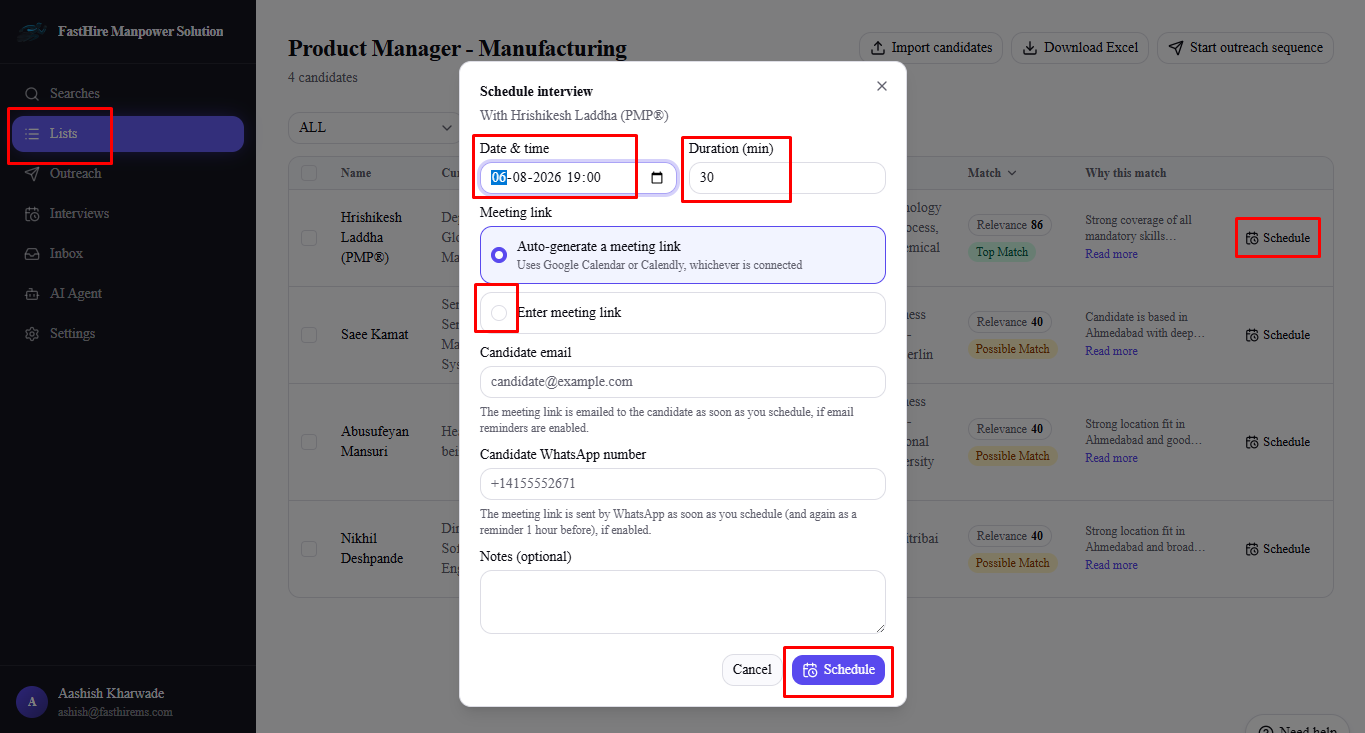This screenshot has height=733, width=1365.
Task: Select the Enter meeting link radio button
Action: click(x=499, y=313)
